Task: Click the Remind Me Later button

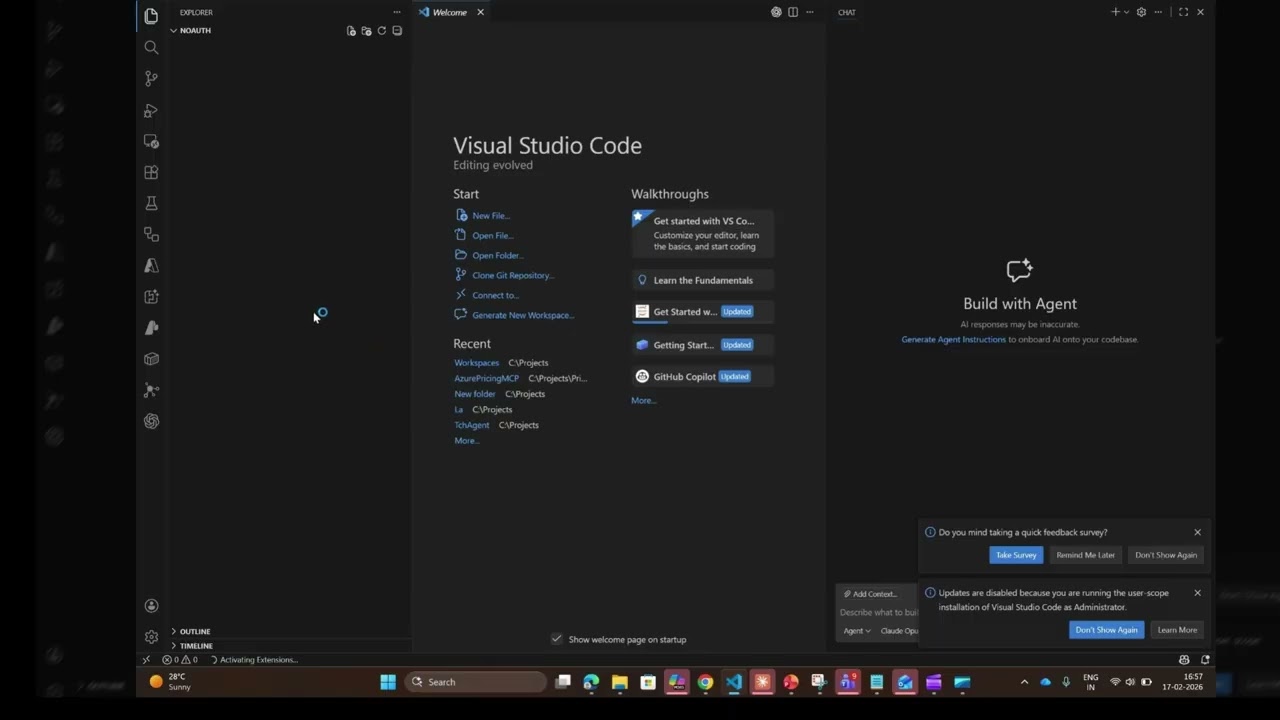Action: [x=1086, y=555]
